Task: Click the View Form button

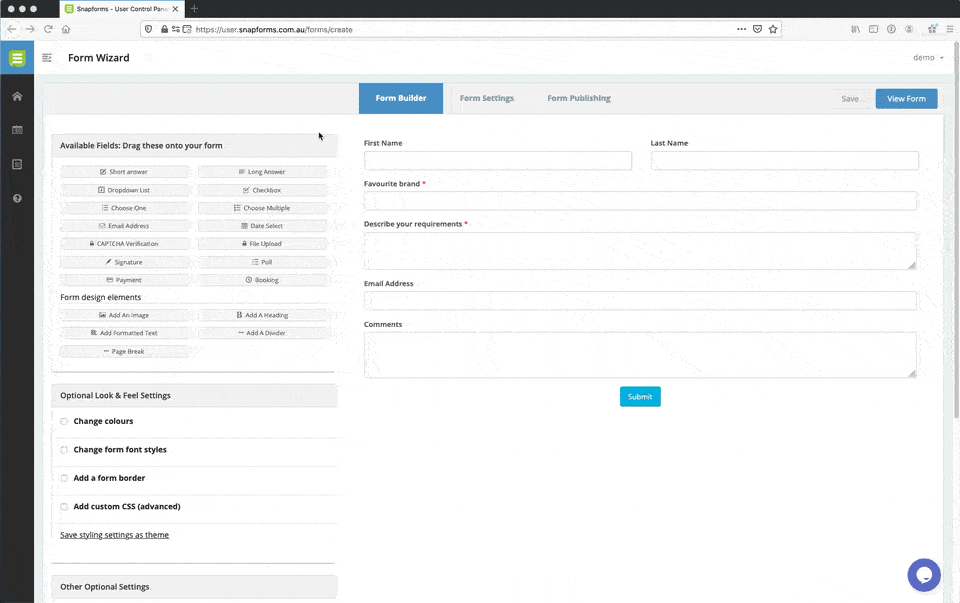Action: coord(906,99)
